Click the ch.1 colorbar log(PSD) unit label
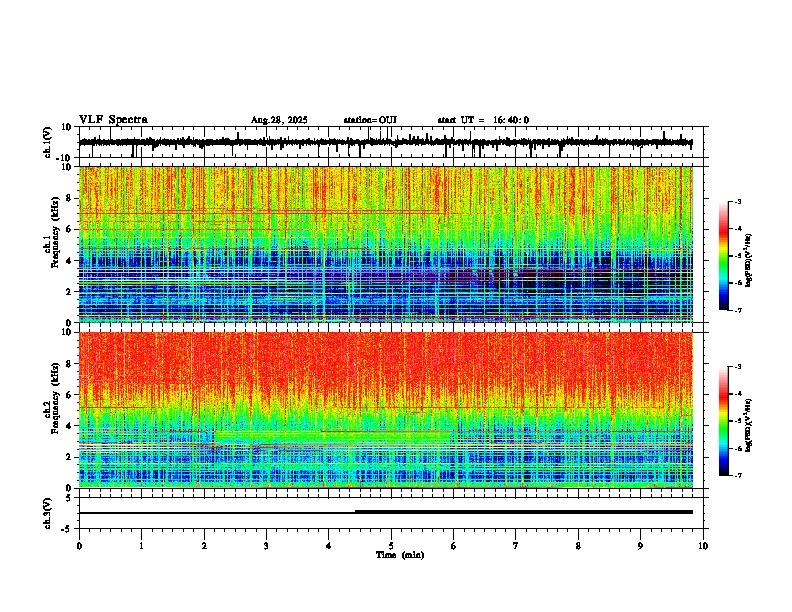This screenshot has height=612, width=792. pos(749,261)
